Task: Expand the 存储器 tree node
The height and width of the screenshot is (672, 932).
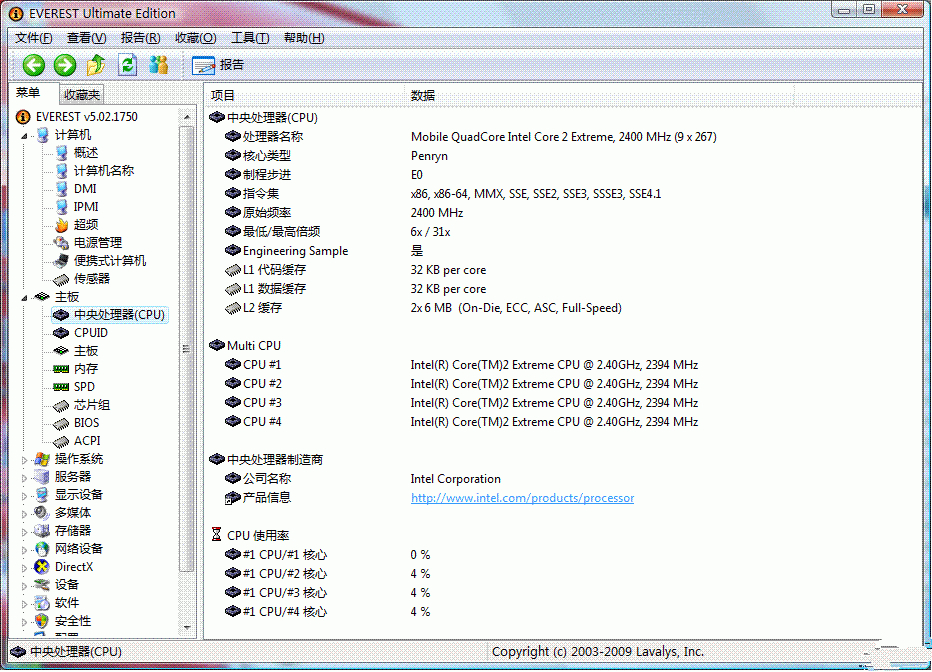Action: [24, 532]
